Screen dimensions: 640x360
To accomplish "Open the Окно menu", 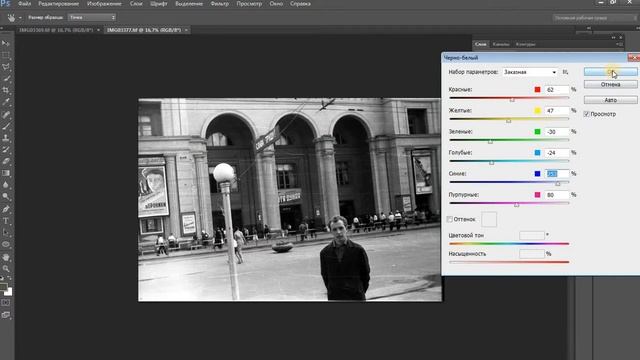I will point(276,4).
